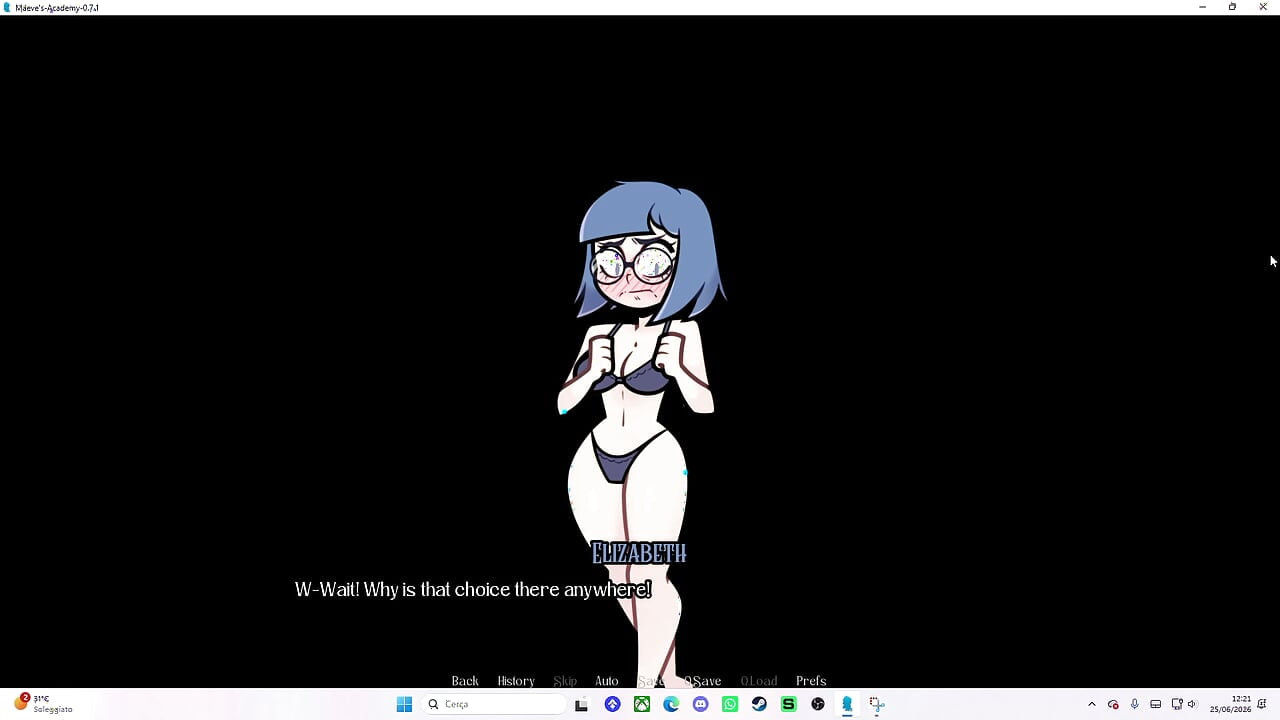Image resolution: width=1280 pixels, height=720 pixels.
Task: Open the touch keyboard tray icon
Action: point(1155,704)
